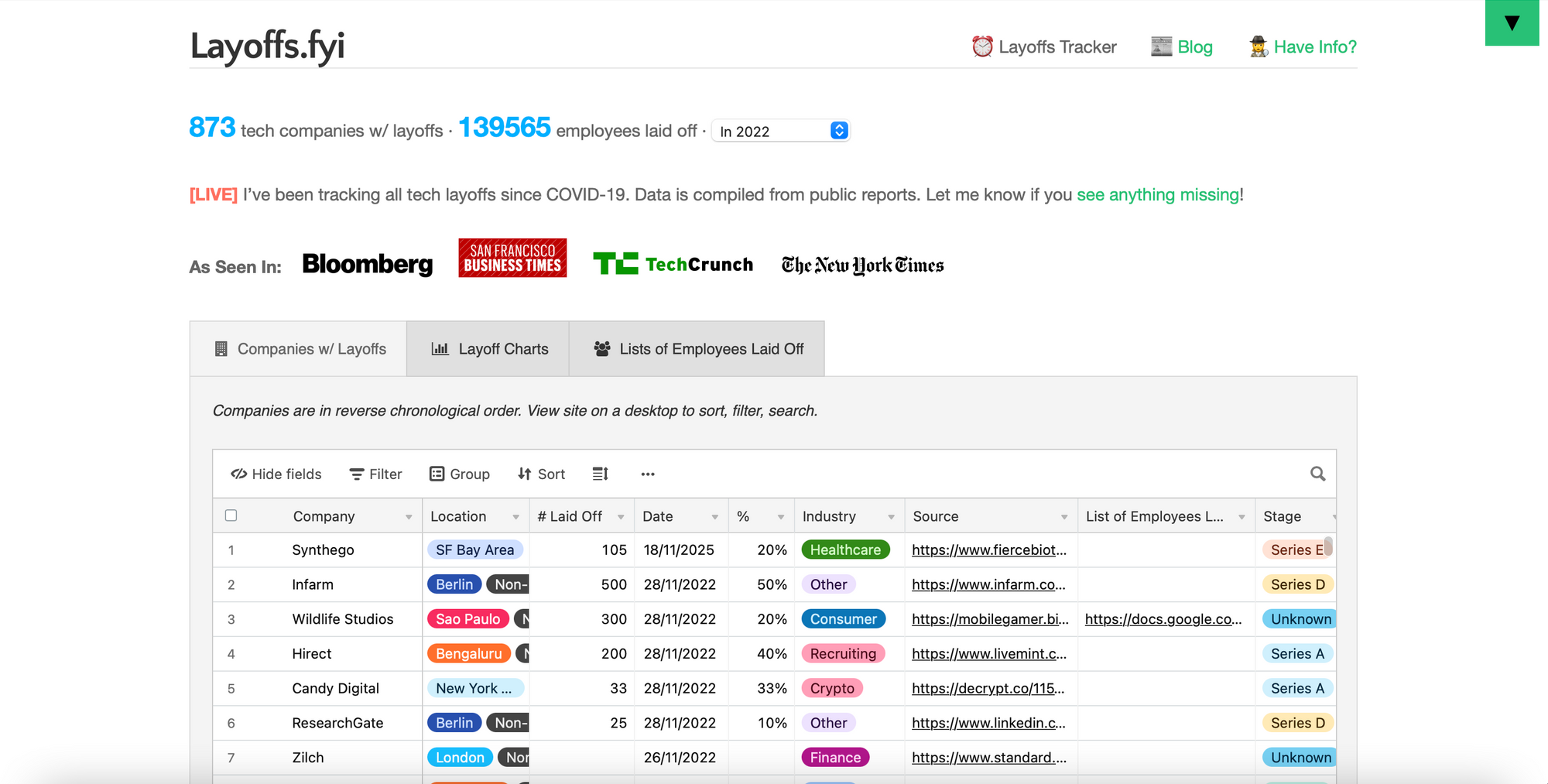
Task: Open the more options ellipsis menu
Action: pyautogui.click(x=648, y=474)
